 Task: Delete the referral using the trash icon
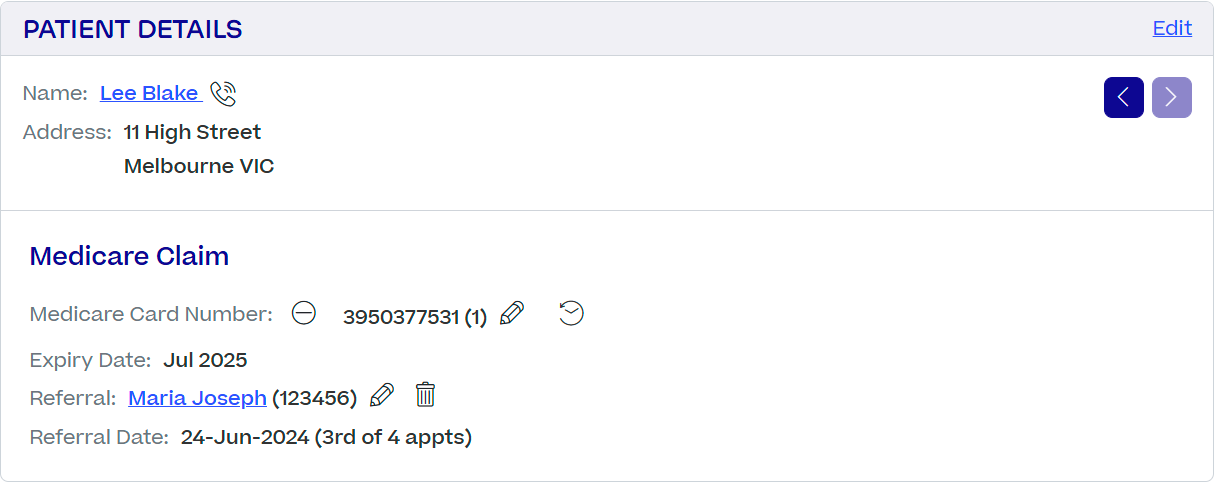tap(426, 395)
